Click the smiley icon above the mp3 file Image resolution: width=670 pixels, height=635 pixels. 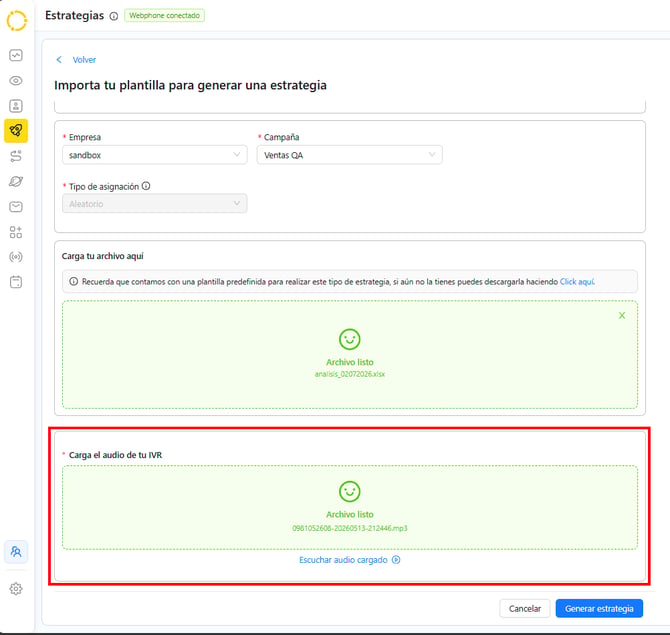click(350, 491)
